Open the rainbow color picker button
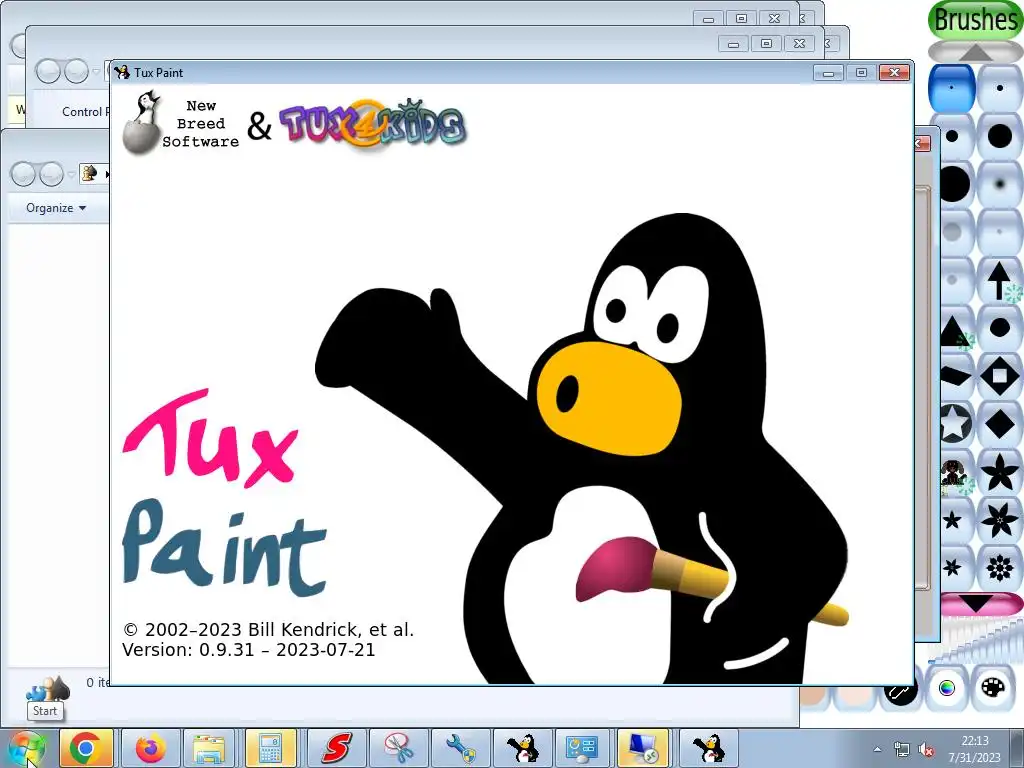The height and width of the screenshot is (768, 1024). pos(946,688)
